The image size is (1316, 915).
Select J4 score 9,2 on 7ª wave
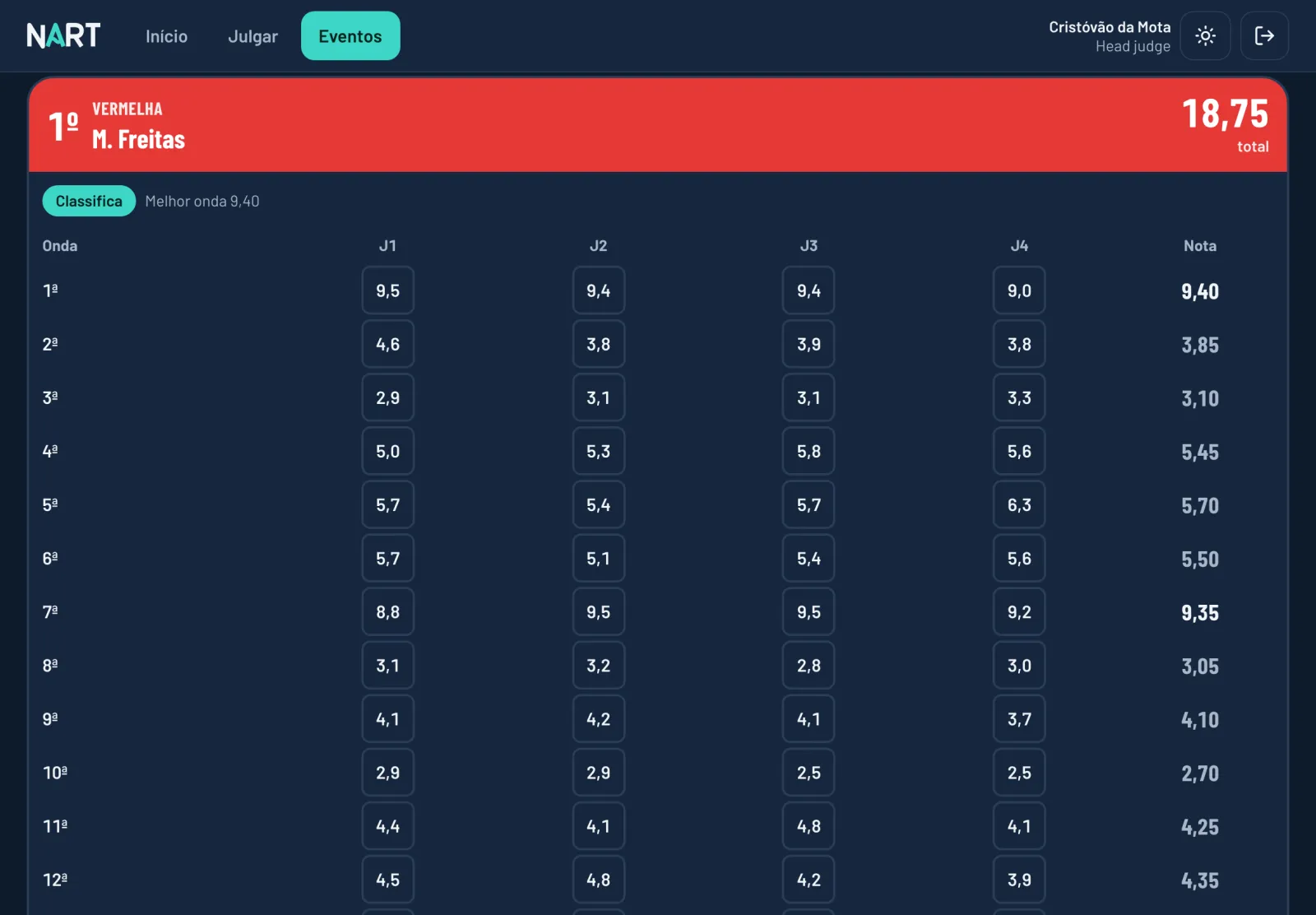tap(1019, 611)
